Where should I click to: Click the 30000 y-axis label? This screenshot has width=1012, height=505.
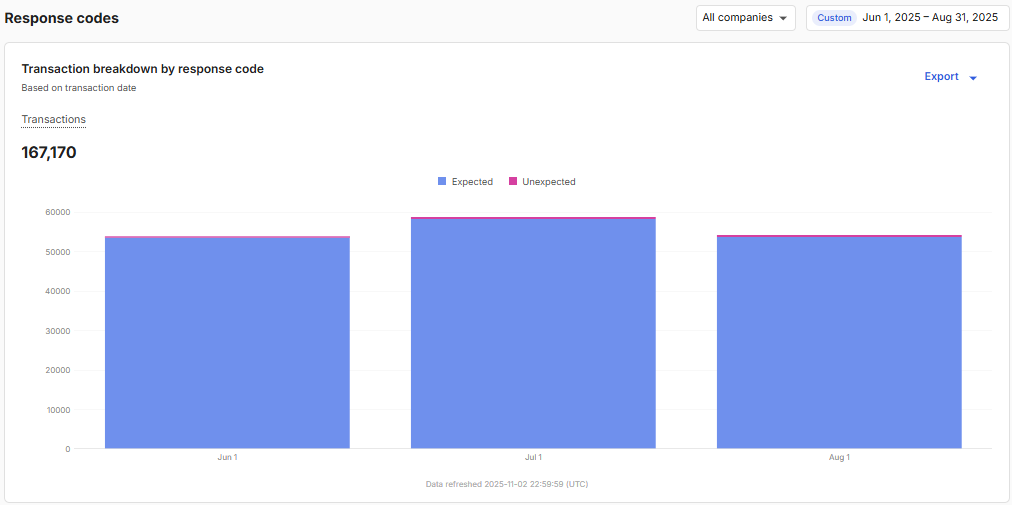tap(58, 331)
